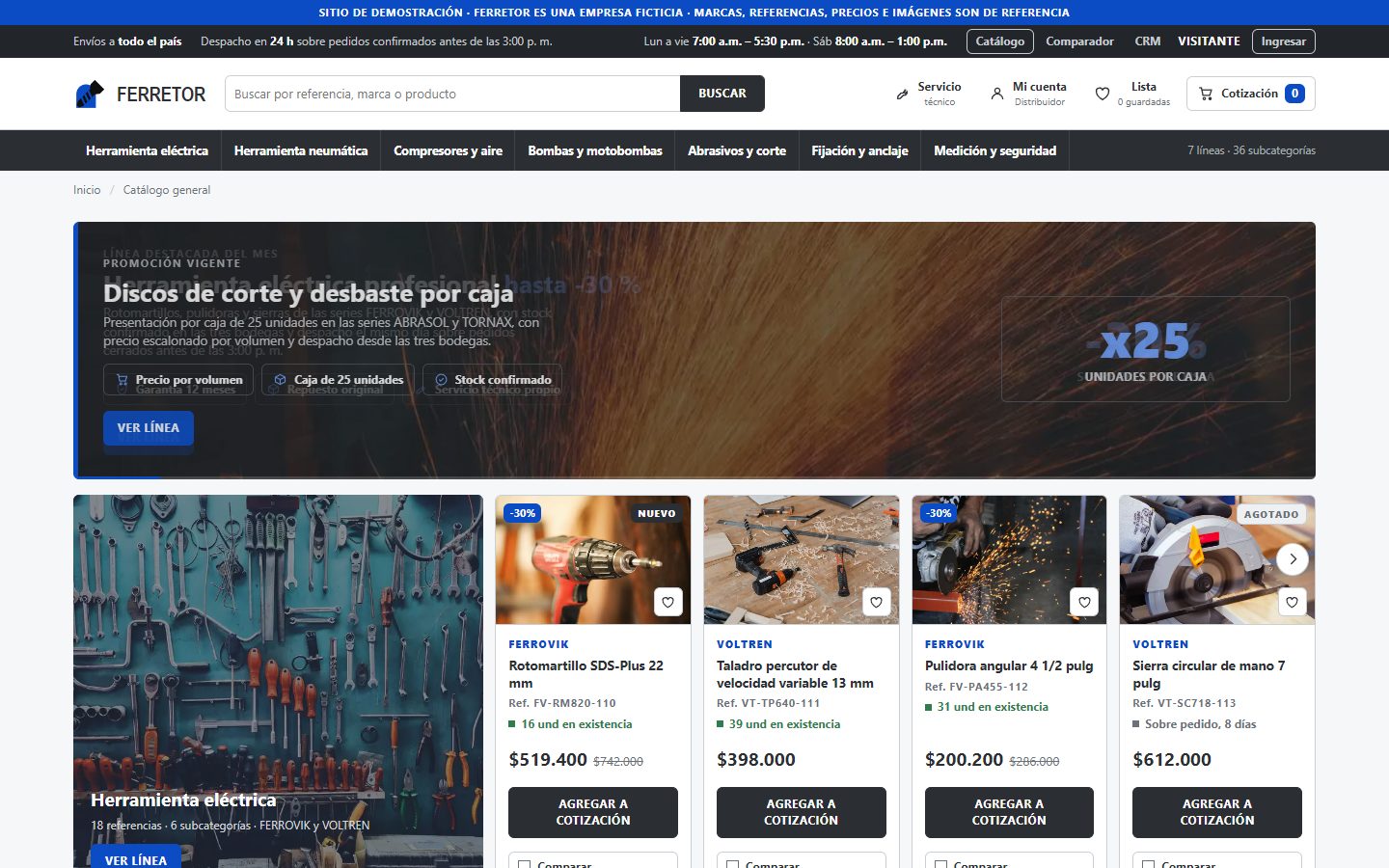Click the Rotomartillo SDS-Plus 22 mm title
Viewport: 1389px width, 868px height.
click(586, 674)
